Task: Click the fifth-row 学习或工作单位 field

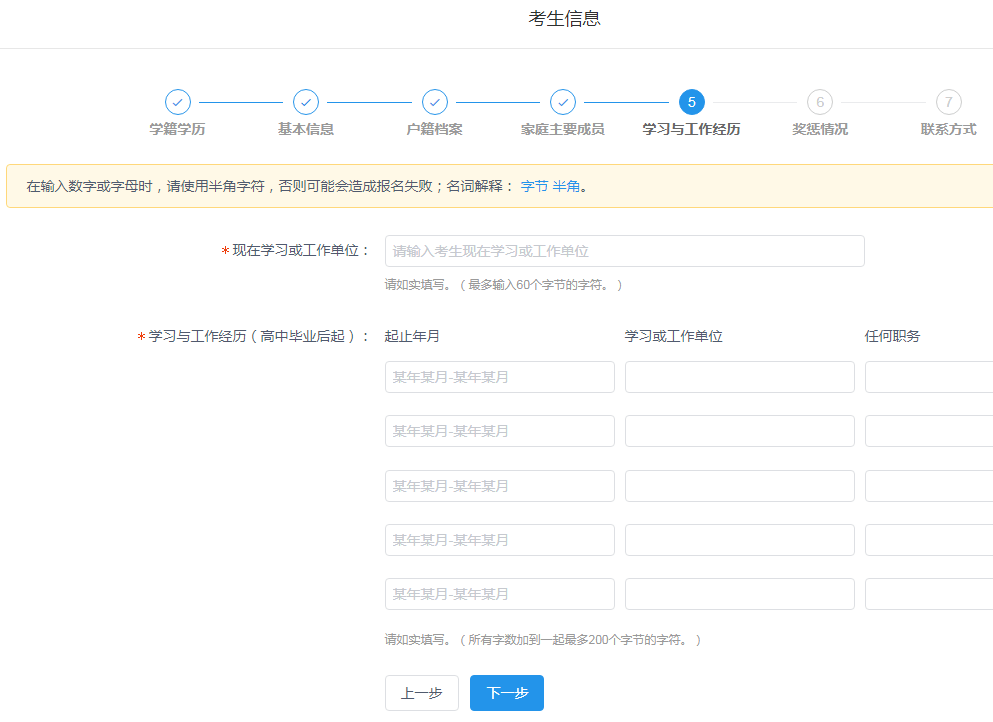Action: (x=740, y=594)
